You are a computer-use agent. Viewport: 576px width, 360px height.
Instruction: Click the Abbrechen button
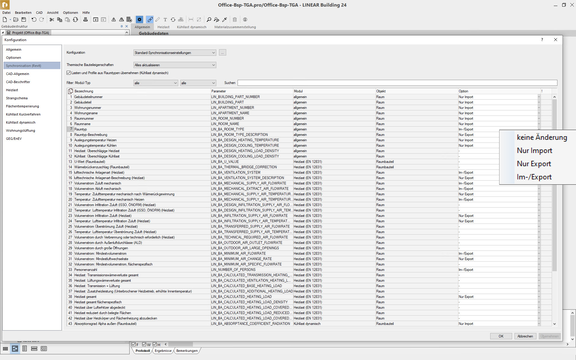525,336
